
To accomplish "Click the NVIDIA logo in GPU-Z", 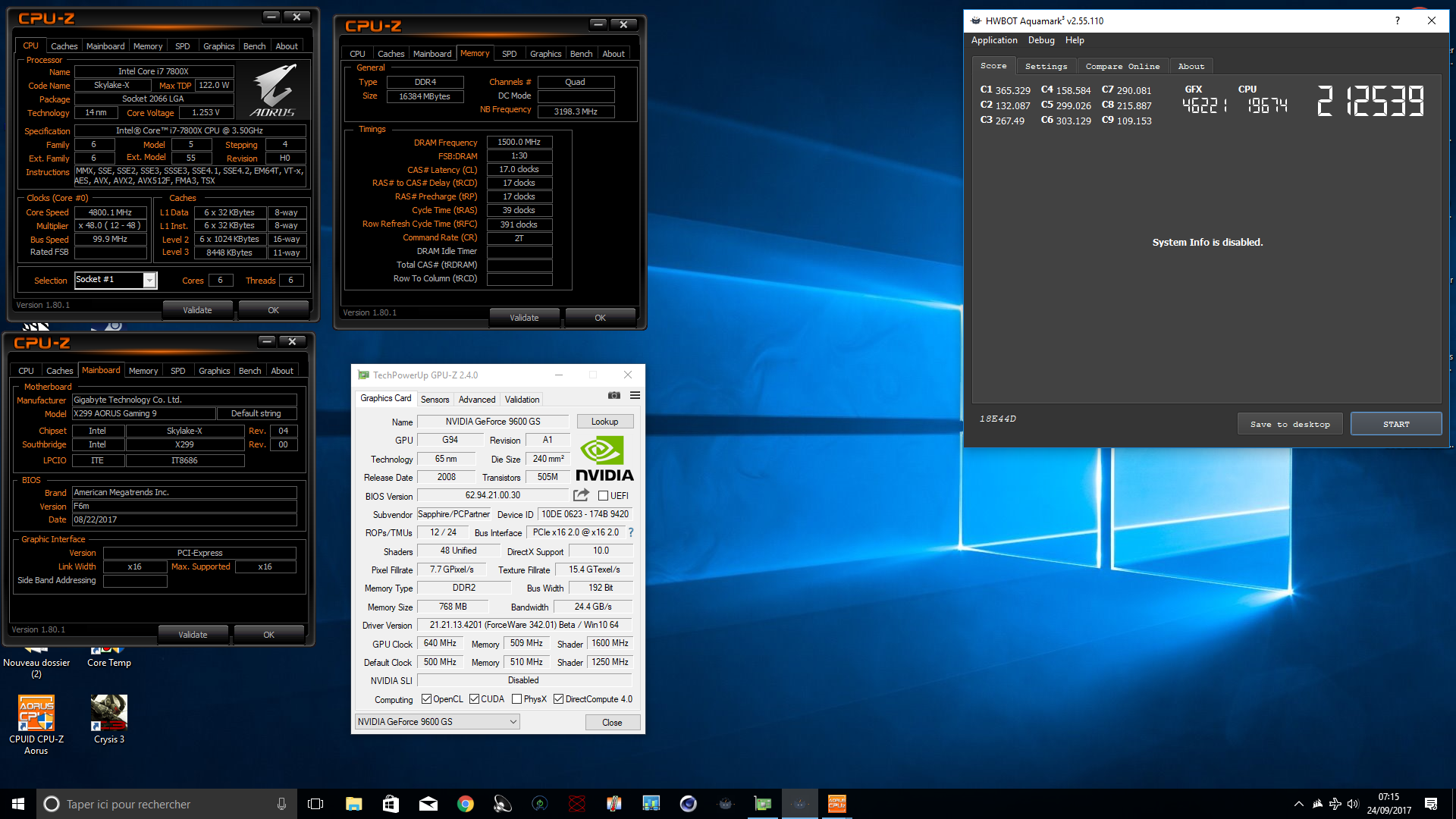I will click(x=604, y=459).
